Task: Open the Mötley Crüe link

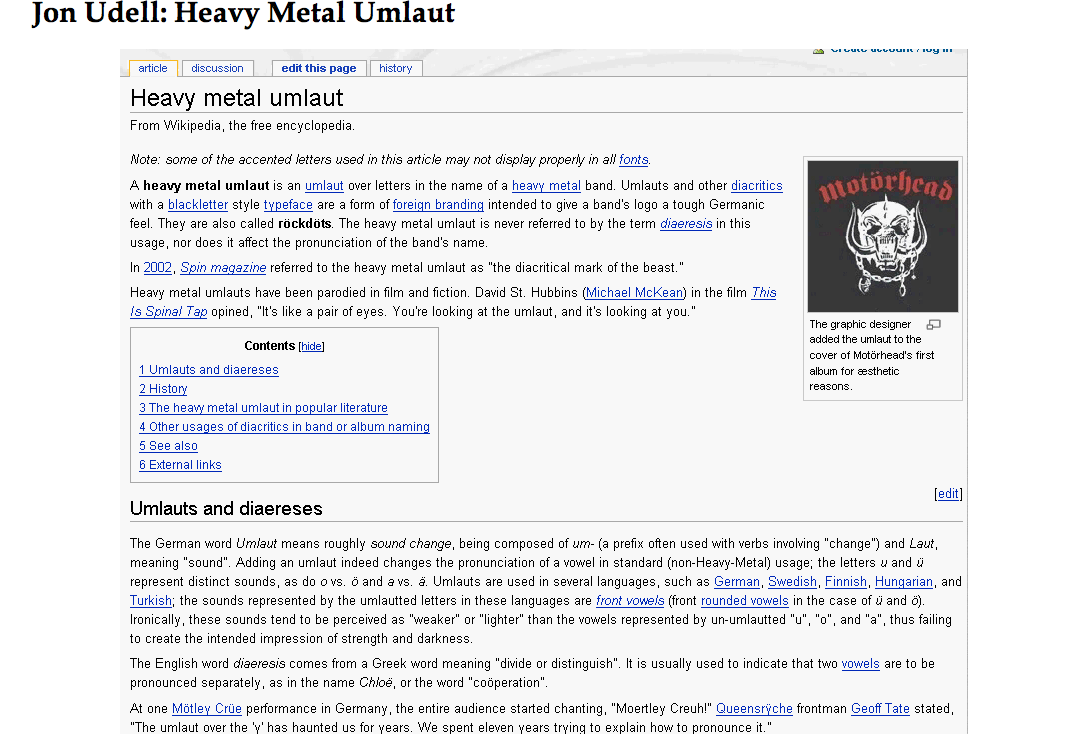Action: [x=207, y=709]
